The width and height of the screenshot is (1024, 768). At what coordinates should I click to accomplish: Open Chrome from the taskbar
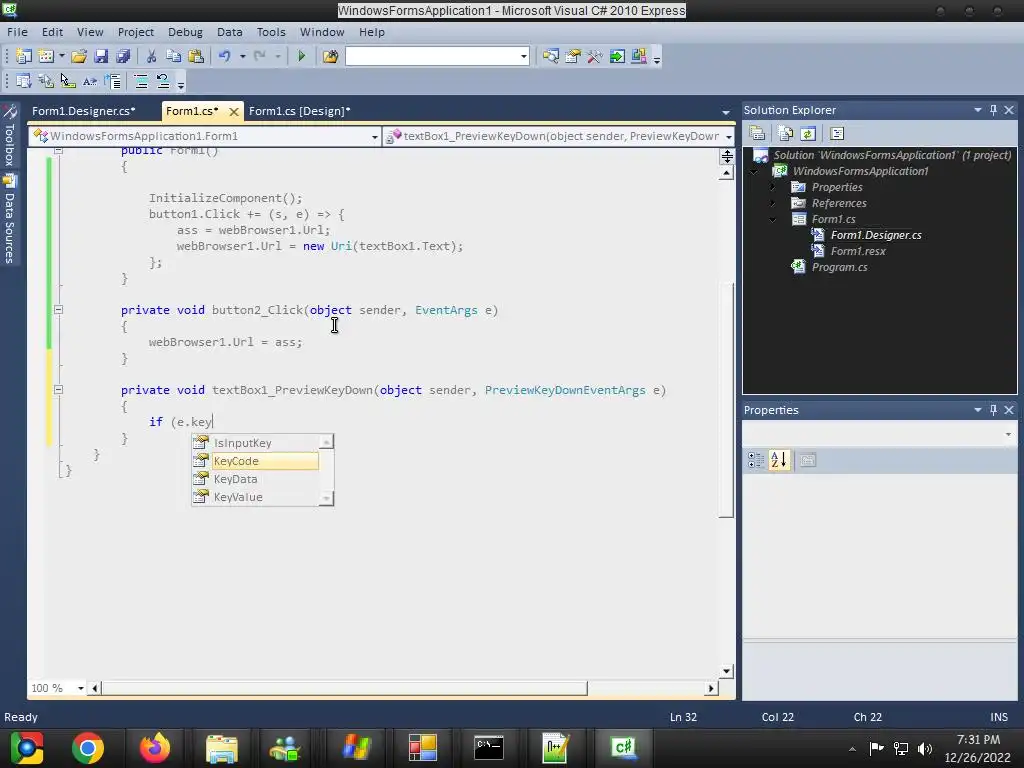click(x=88, y=748)
